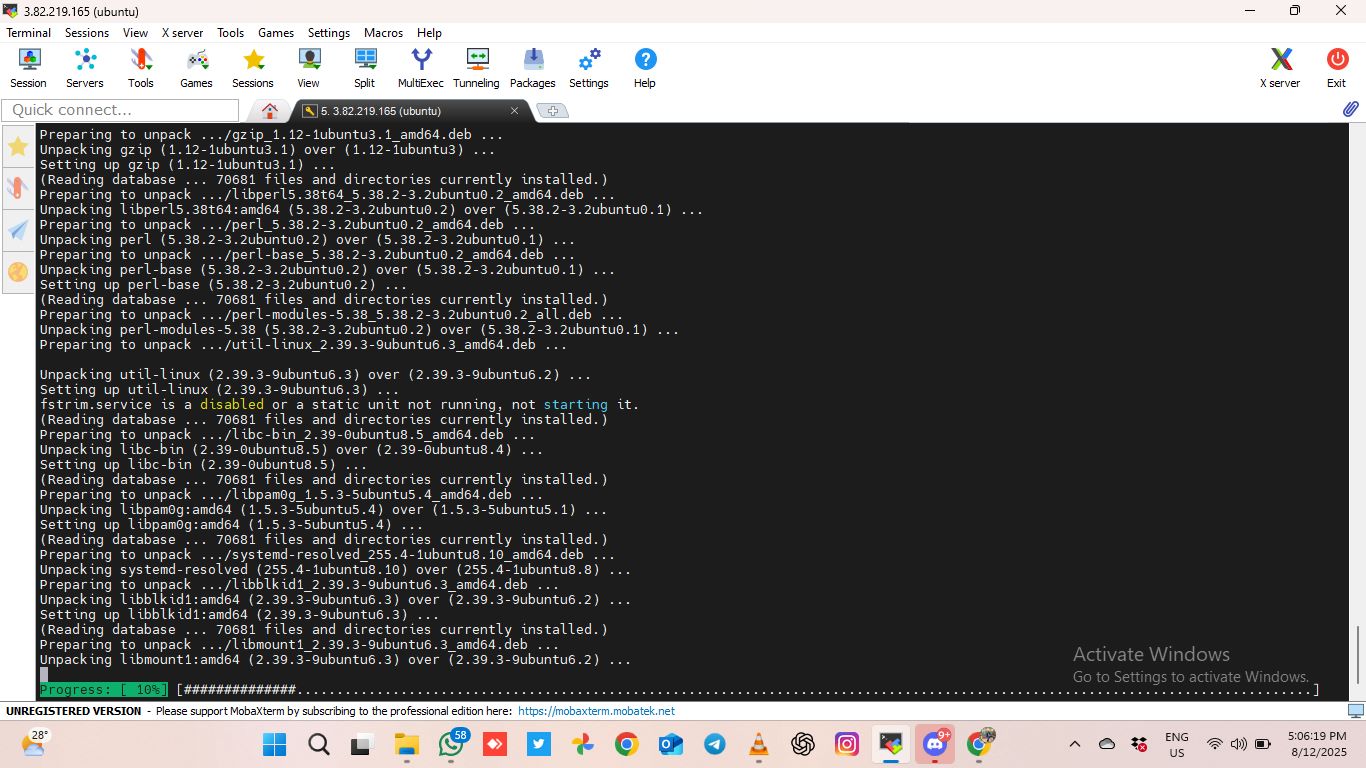Open the Session toolbar icon
Image resolution: width=1366 pixels, height=768 pixels.
pyautogui.click(x=29, y=68)
